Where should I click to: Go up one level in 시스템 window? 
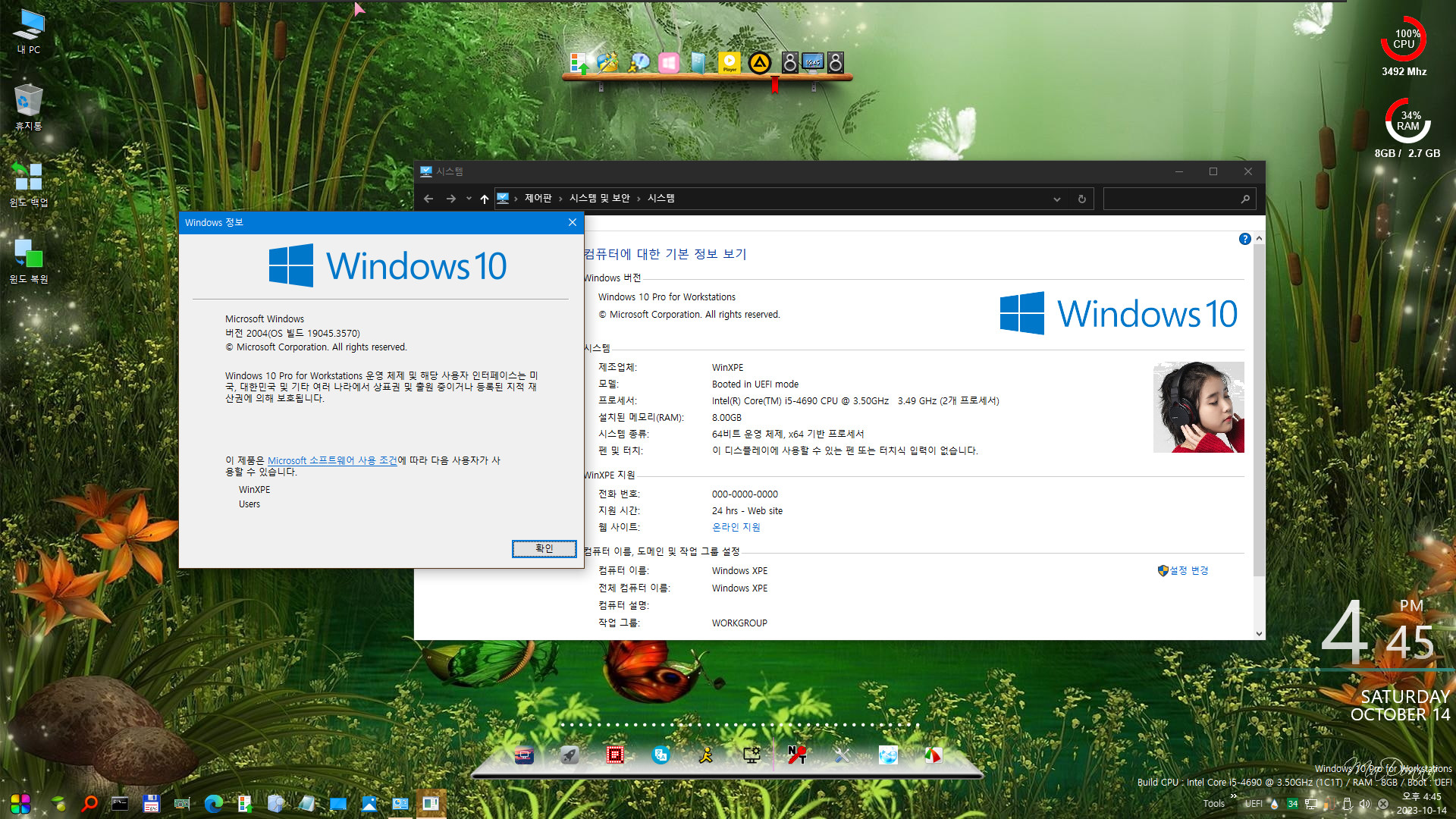click(485, 199)
